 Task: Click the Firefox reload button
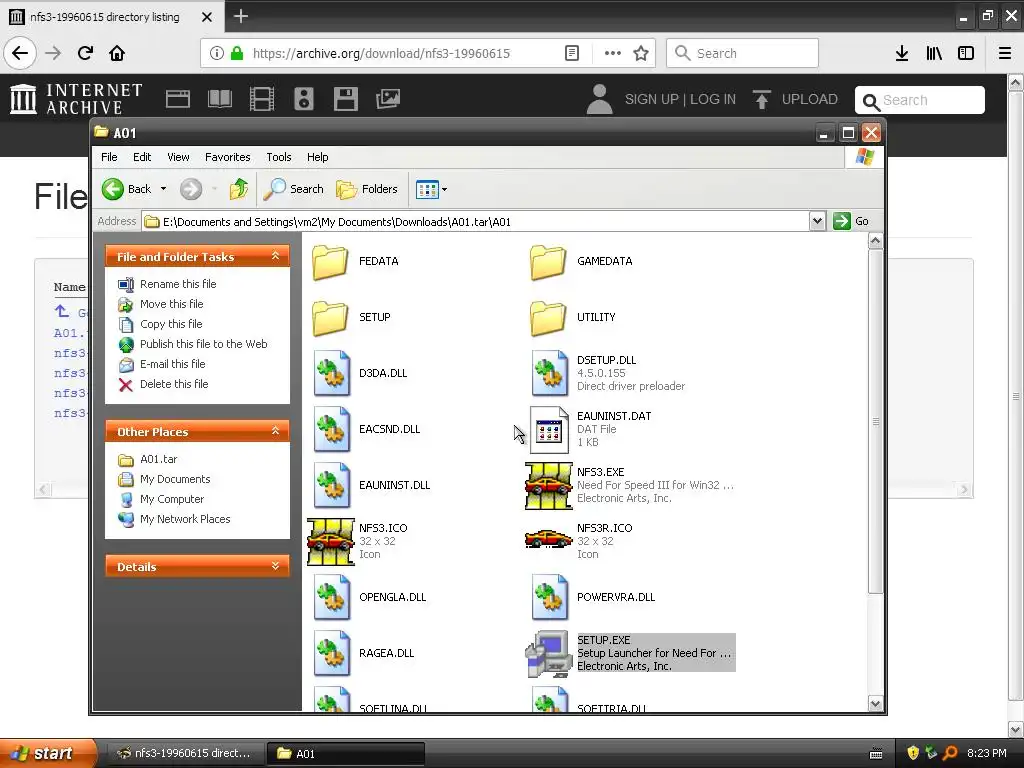[x=85, y=53]
